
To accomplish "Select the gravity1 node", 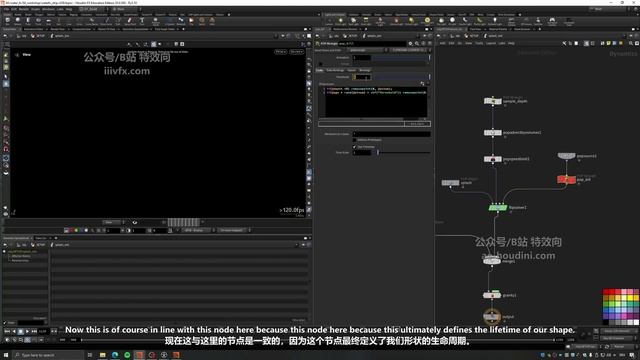I will point(492,295).
